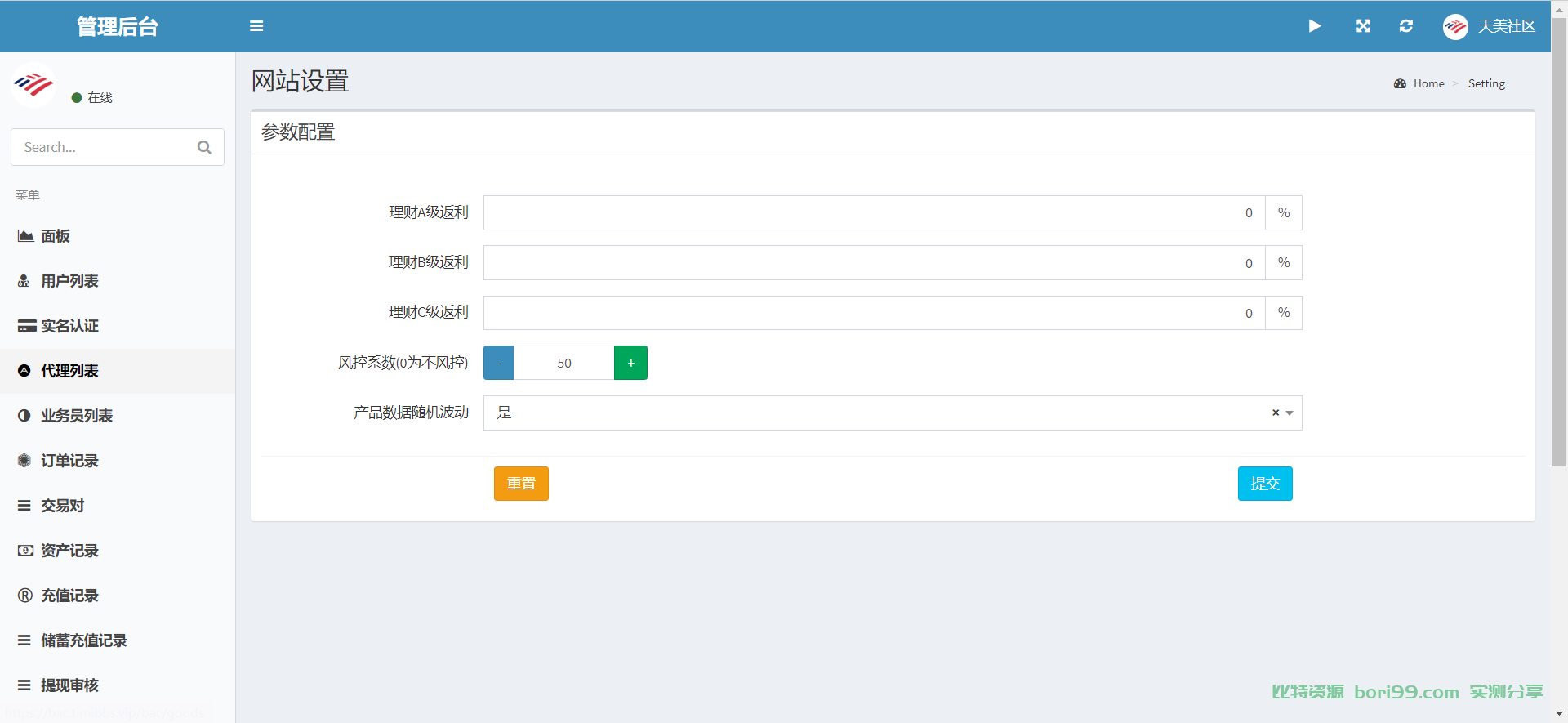Click the orange 重置 button

pos(521,484)
